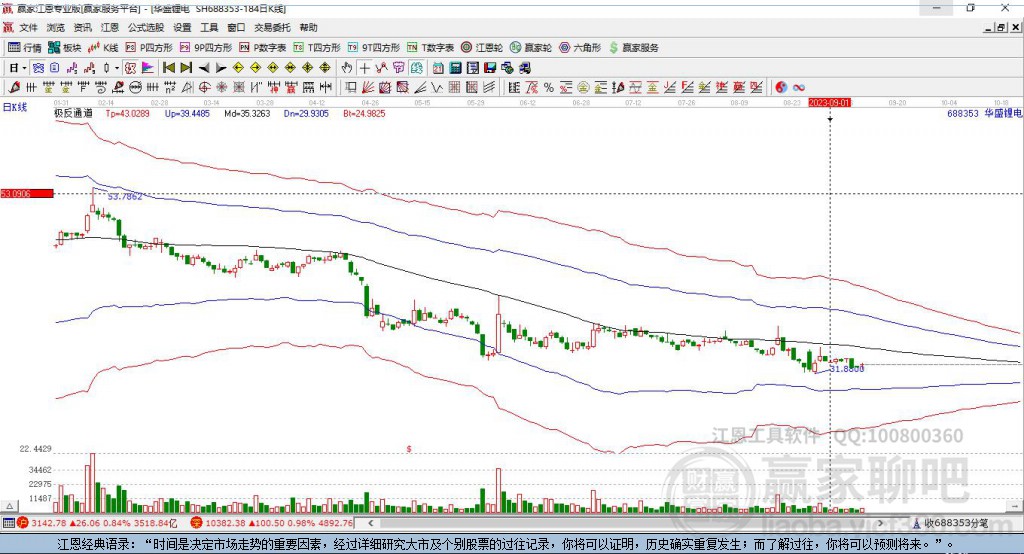This screenshot has width=1024, height=554.
Task: Expand the candlestick chart type dropdown
Action: click(x=117, y=68)
